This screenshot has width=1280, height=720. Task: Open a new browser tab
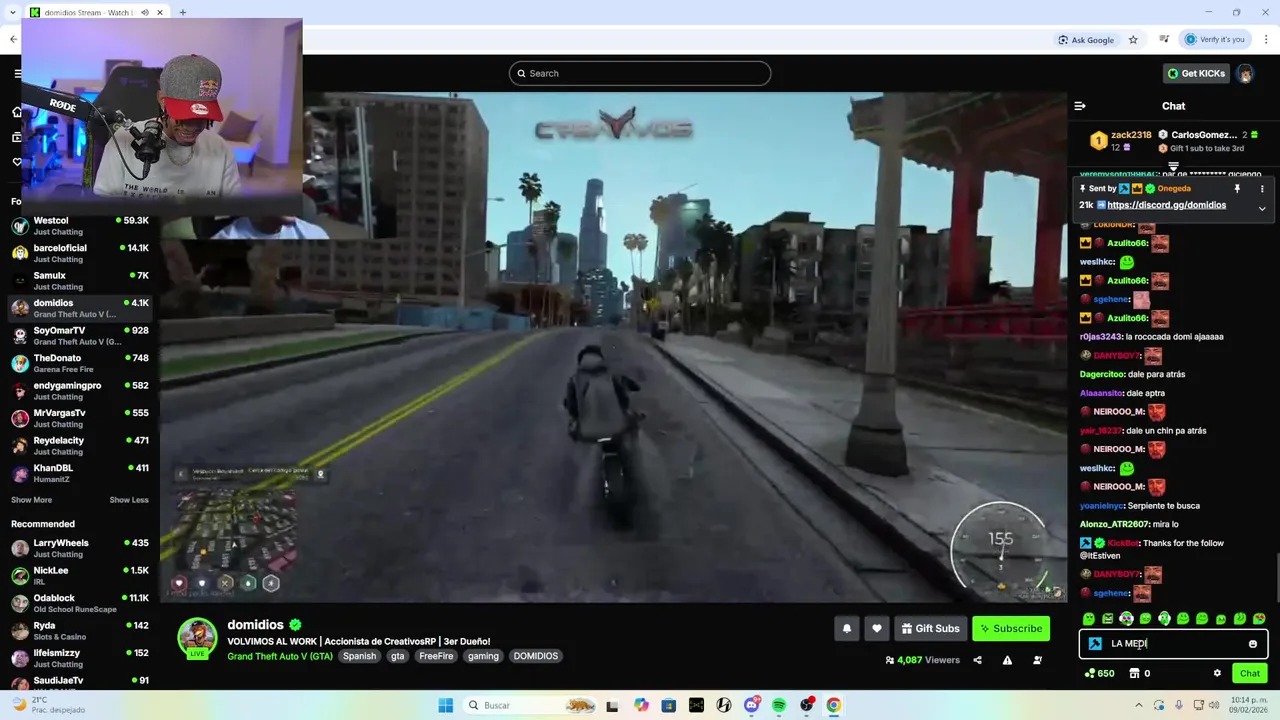click(183, 13)
